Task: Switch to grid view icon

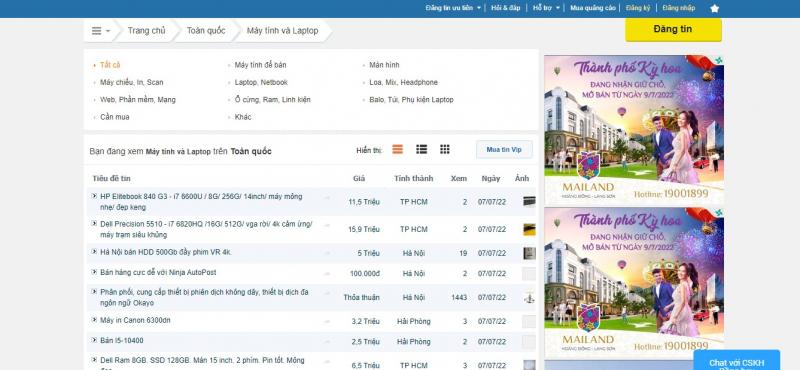Action: coord(445,150)
